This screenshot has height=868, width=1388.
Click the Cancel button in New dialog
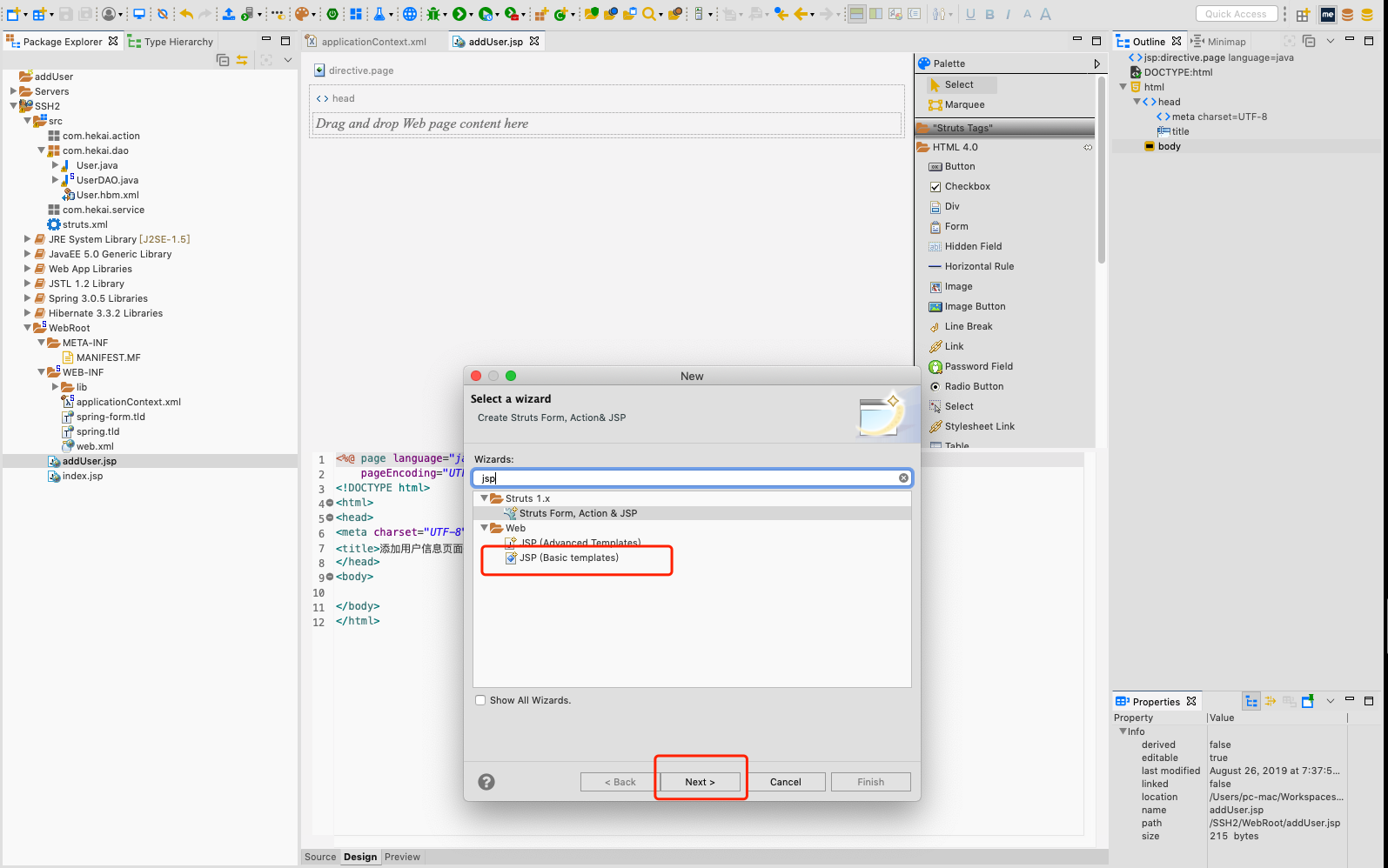785,782
